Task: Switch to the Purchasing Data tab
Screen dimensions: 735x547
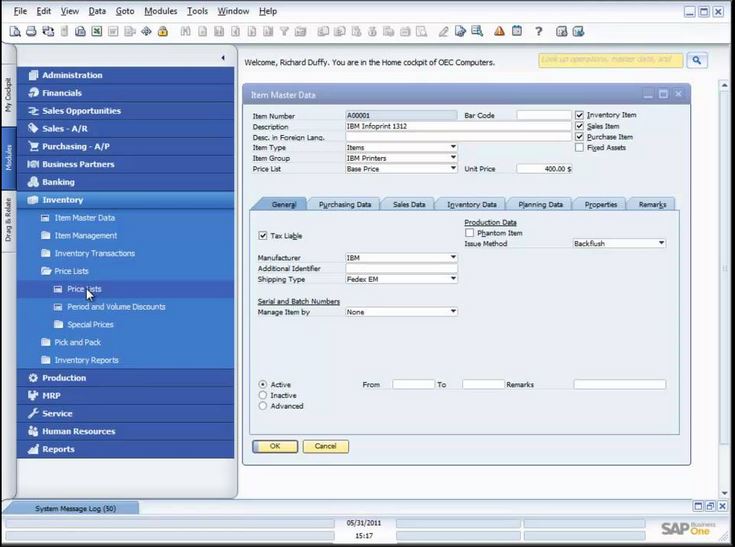Action: tap(345, 204)
